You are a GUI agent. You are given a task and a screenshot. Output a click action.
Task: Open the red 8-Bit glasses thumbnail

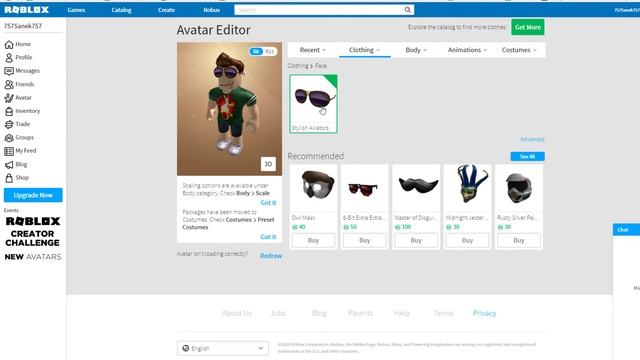pos(364,189)
